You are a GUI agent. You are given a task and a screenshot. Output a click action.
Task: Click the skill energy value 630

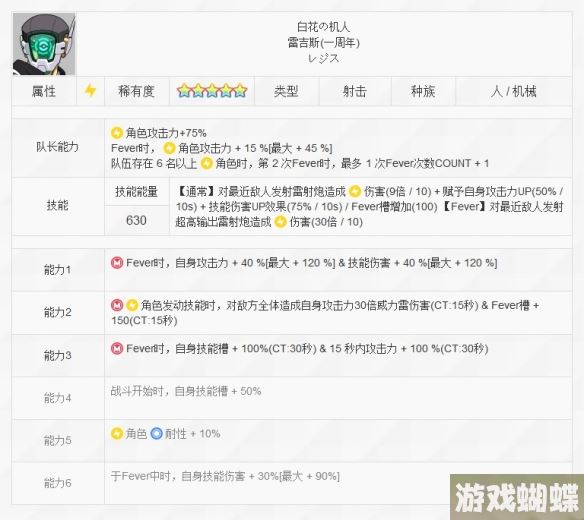point(136,220)
